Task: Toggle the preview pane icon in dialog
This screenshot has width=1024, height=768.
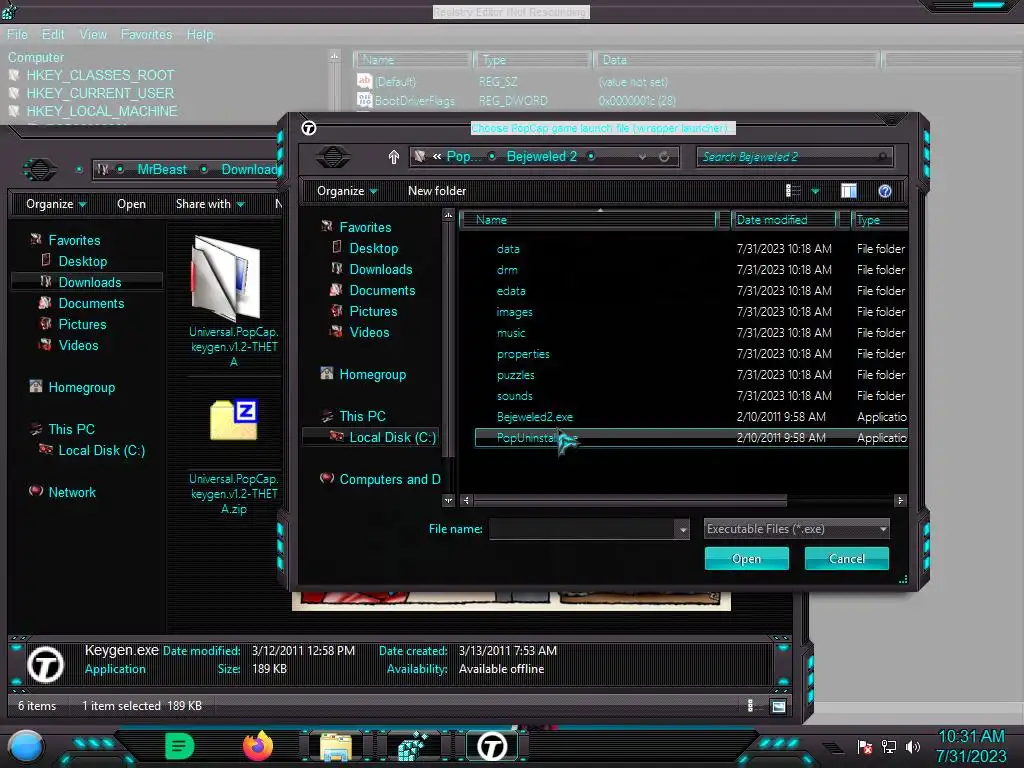Action: [x=848, y=191]
